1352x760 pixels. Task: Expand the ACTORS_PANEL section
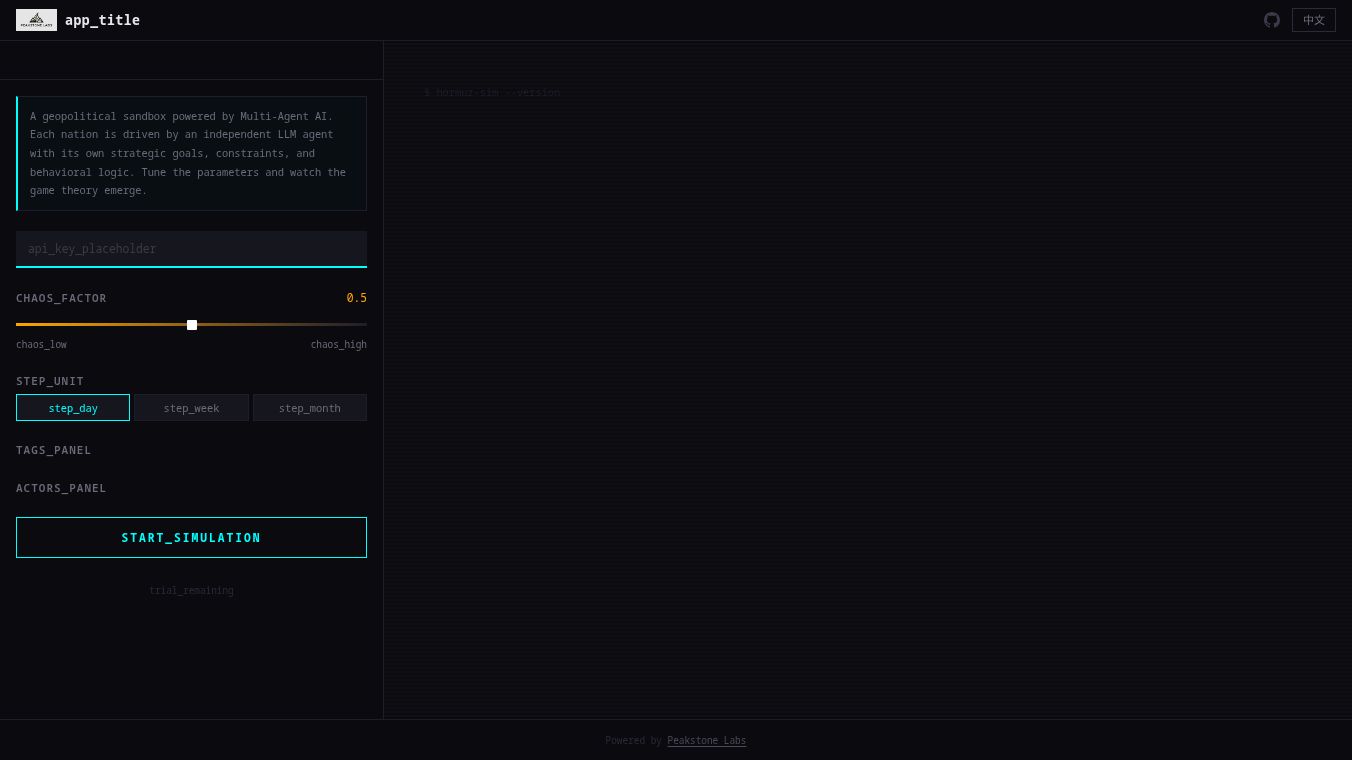61,489
